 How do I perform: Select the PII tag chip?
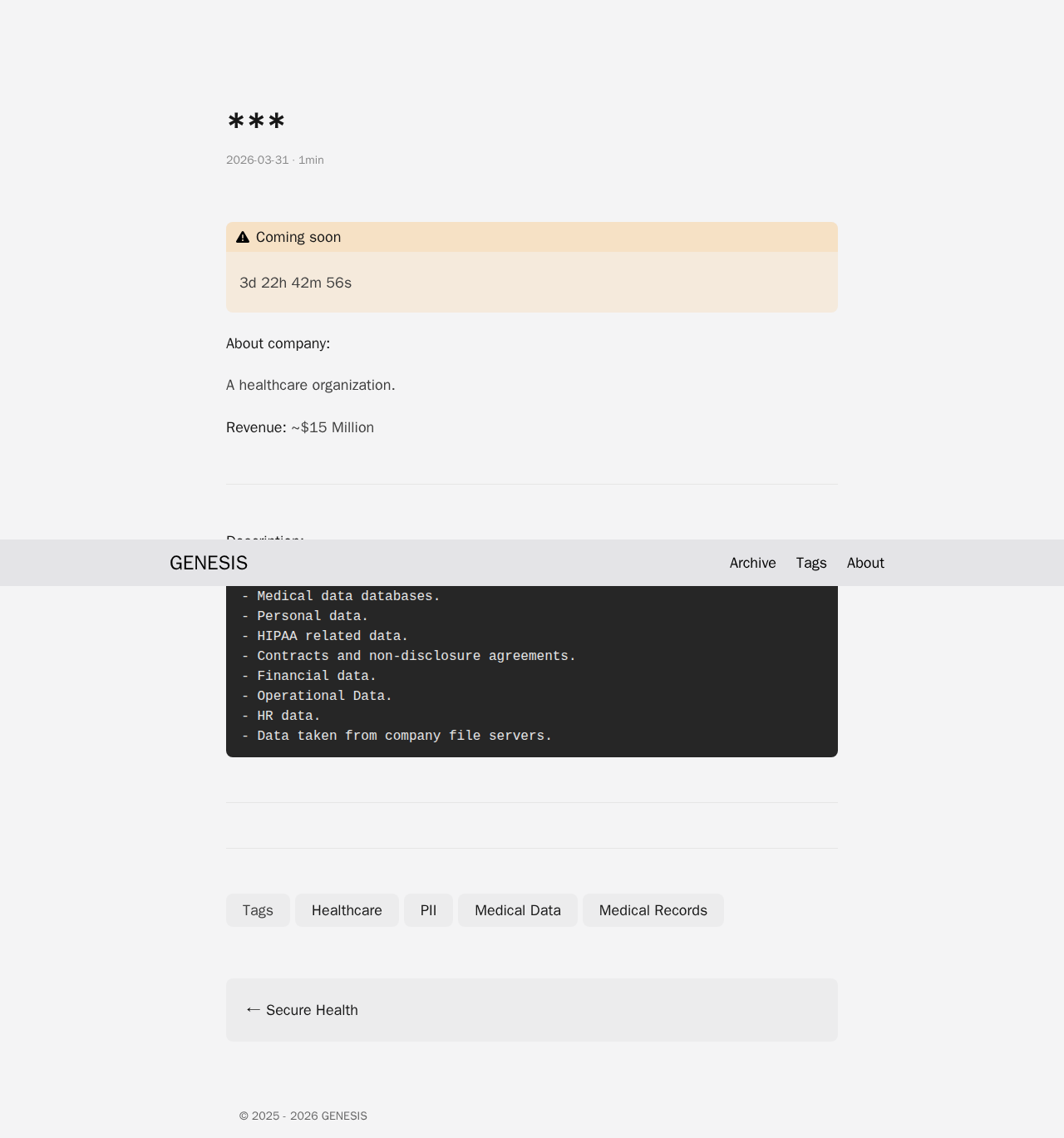coord(428,910)
